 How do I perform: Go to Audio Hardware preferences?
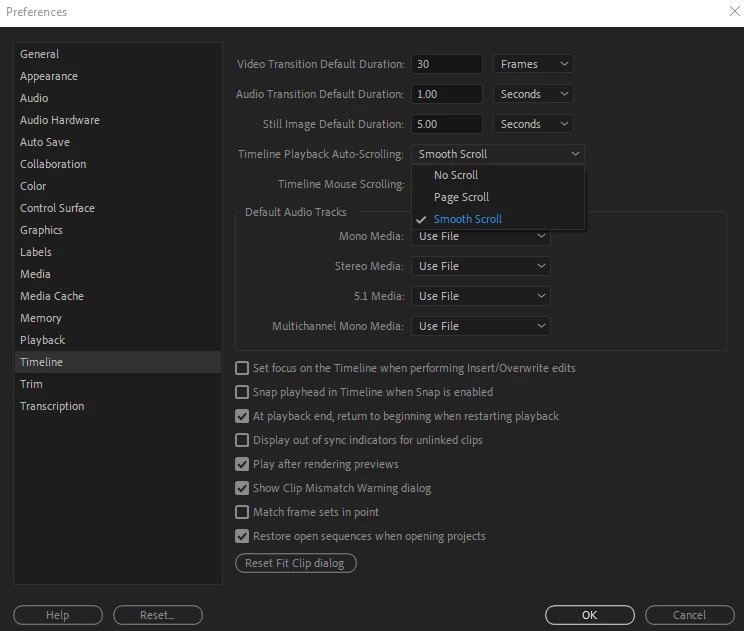[118, 120]
